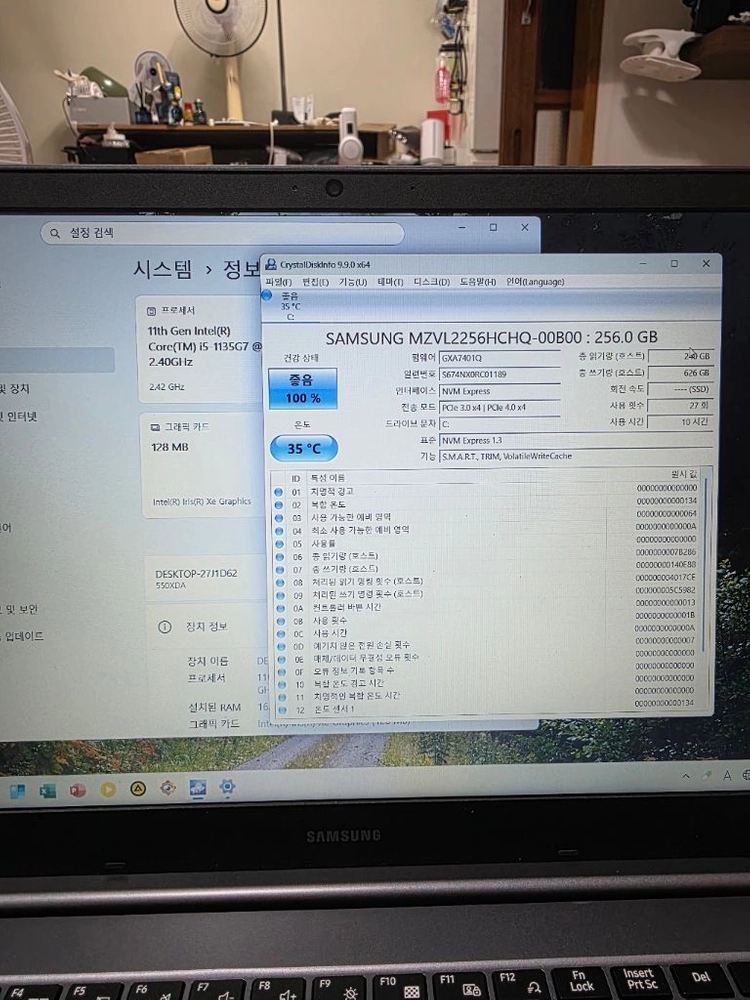Click the blue status icon of row 04
Viewport: 750px width, 1000px height.
279,530
